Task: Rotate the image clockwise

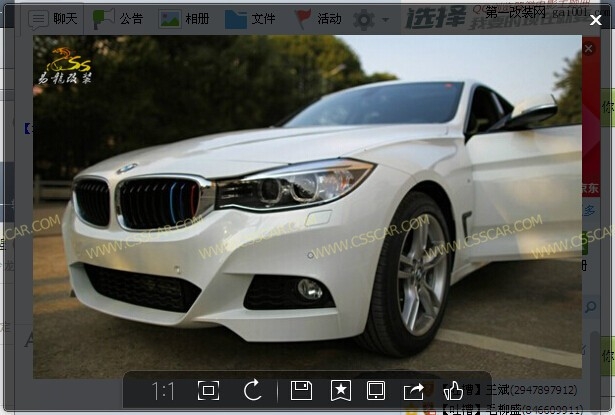Action: [253, 390]
